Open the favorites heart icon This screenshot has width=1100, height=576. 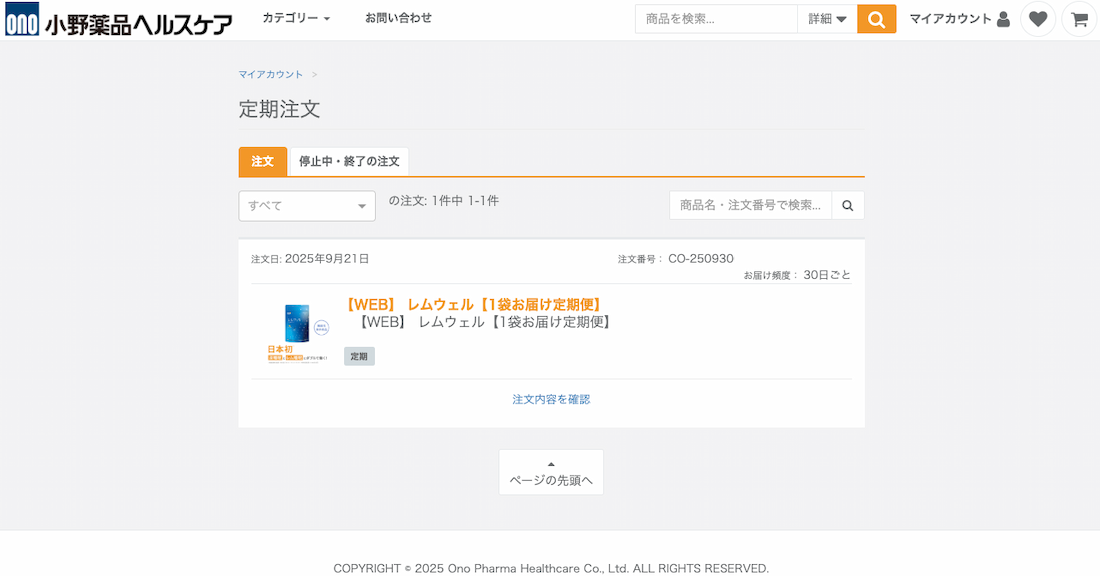[x=1038, y=19]
